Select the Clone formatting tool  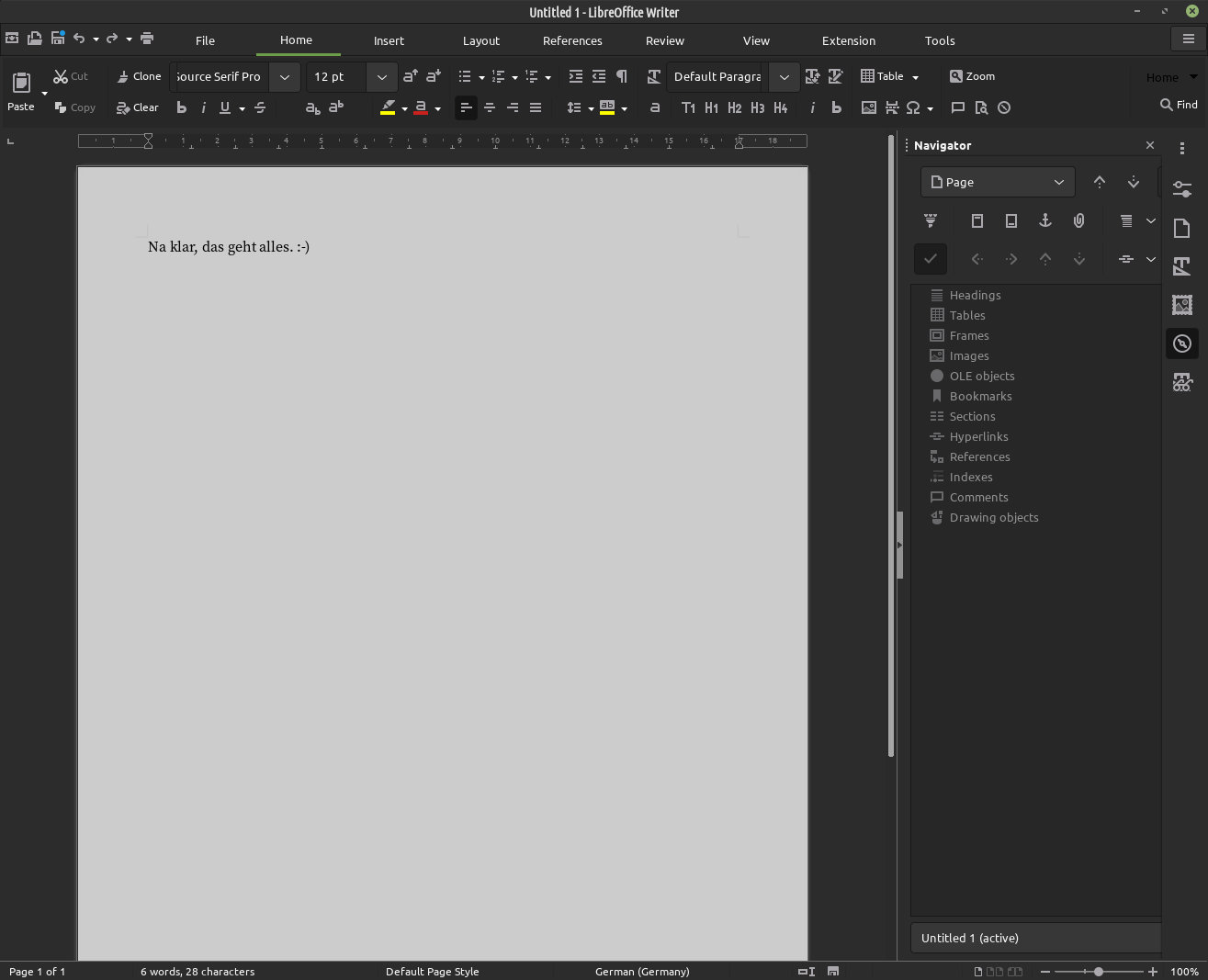pyautogui.click(x=138, y=76)
